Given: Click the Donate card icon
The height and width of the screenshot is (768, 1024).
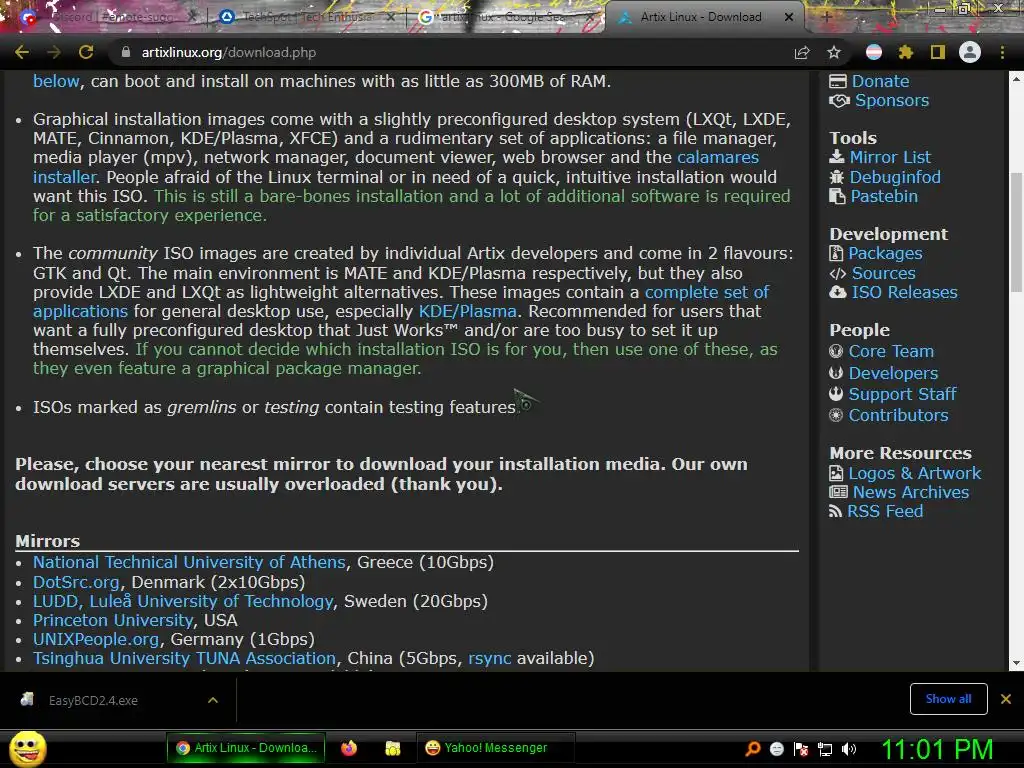Looking at the screenshot, I should (837, 81).
